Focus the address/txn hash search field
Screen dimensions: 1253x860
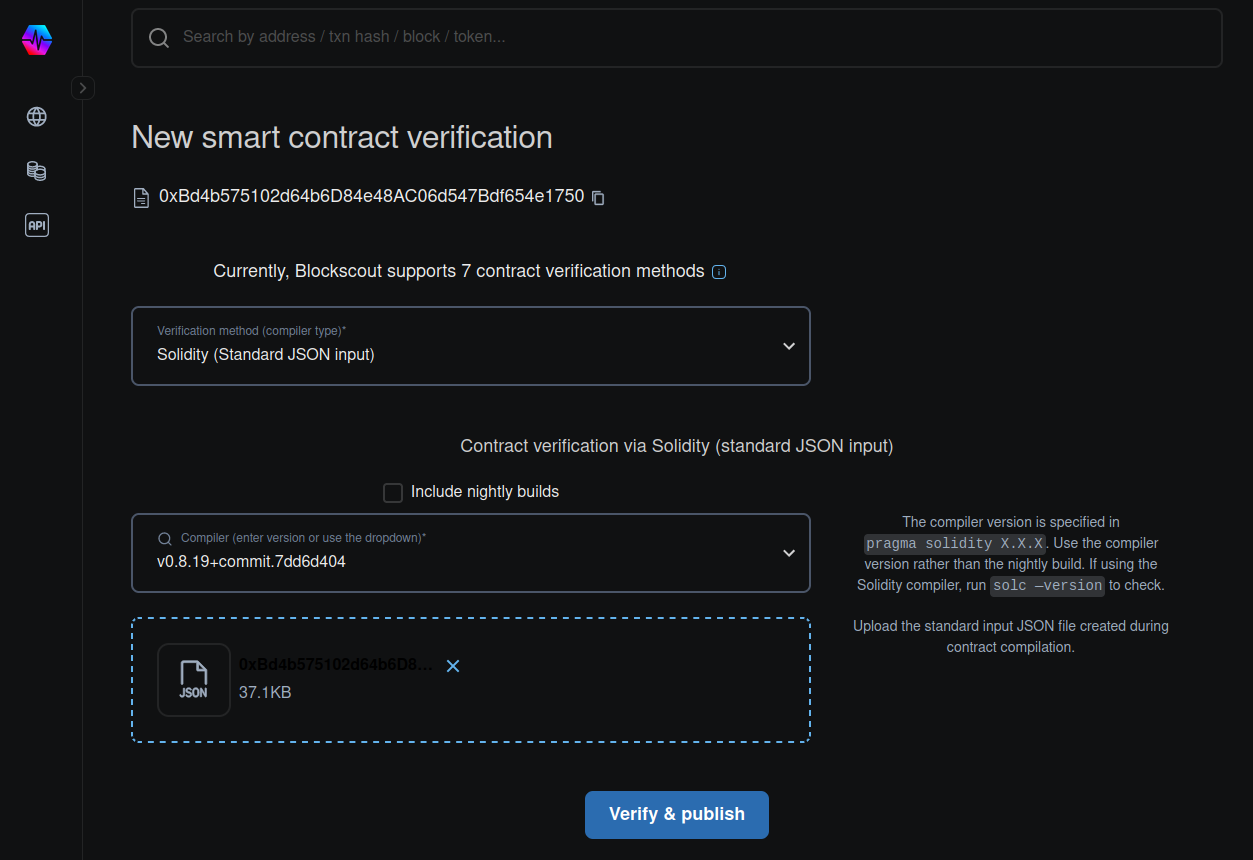690,37
